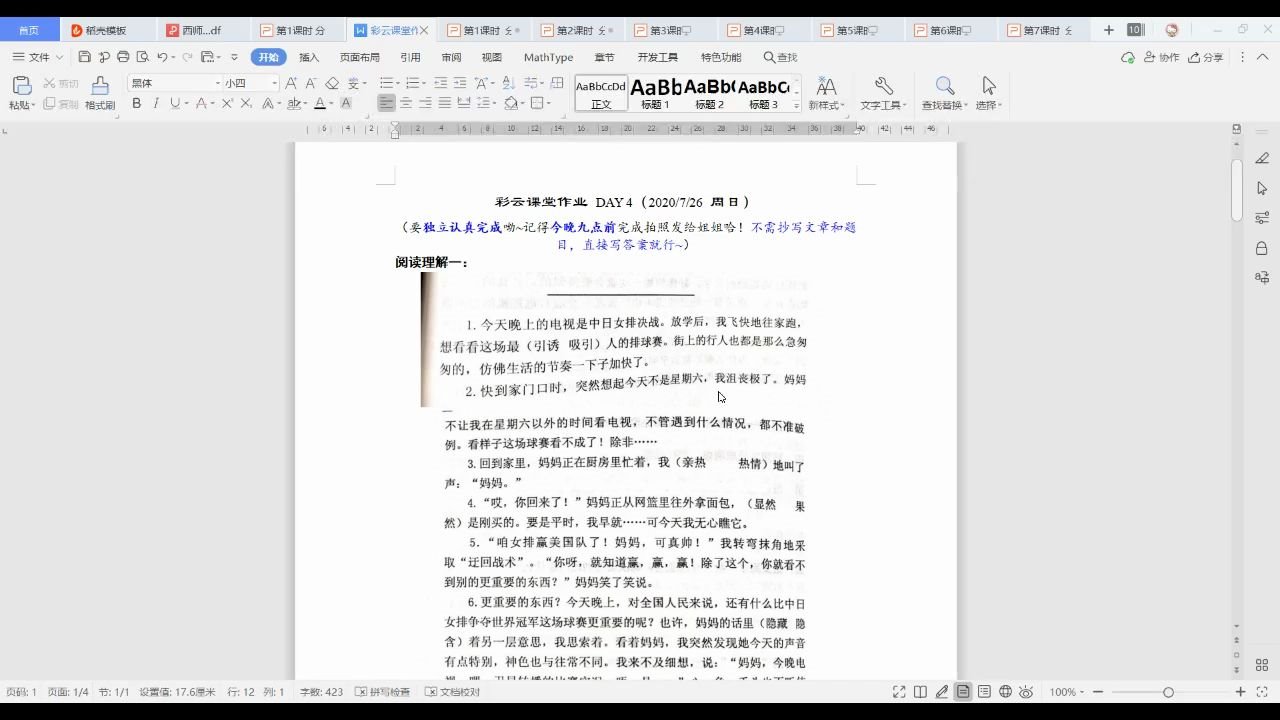Switch to web layout globe icon in status bar

(x=1005, y=692)
